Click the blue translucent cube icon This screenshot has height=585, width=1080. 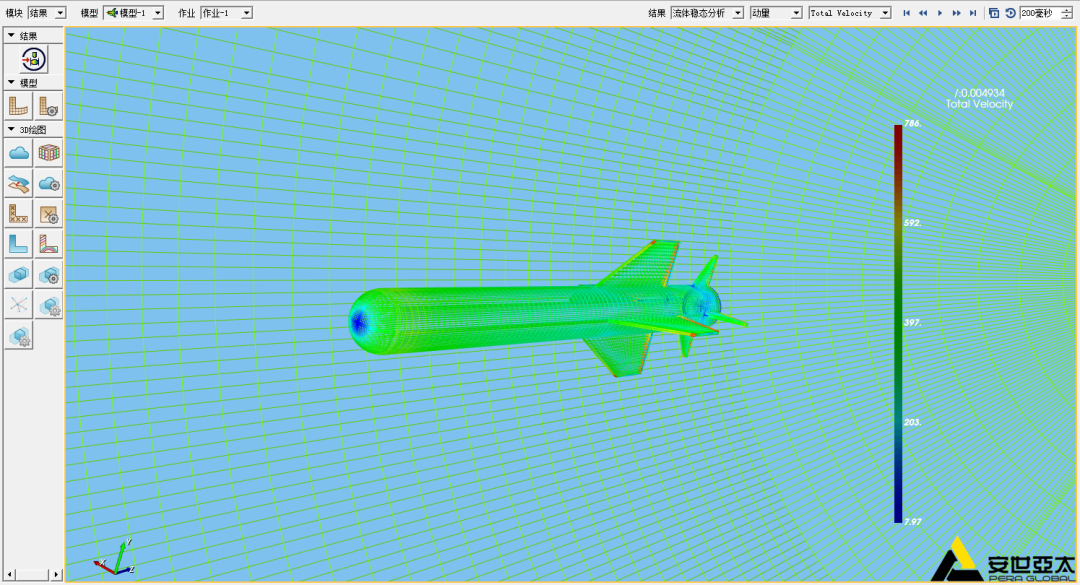pyautogui.click(x=19, y=274)
